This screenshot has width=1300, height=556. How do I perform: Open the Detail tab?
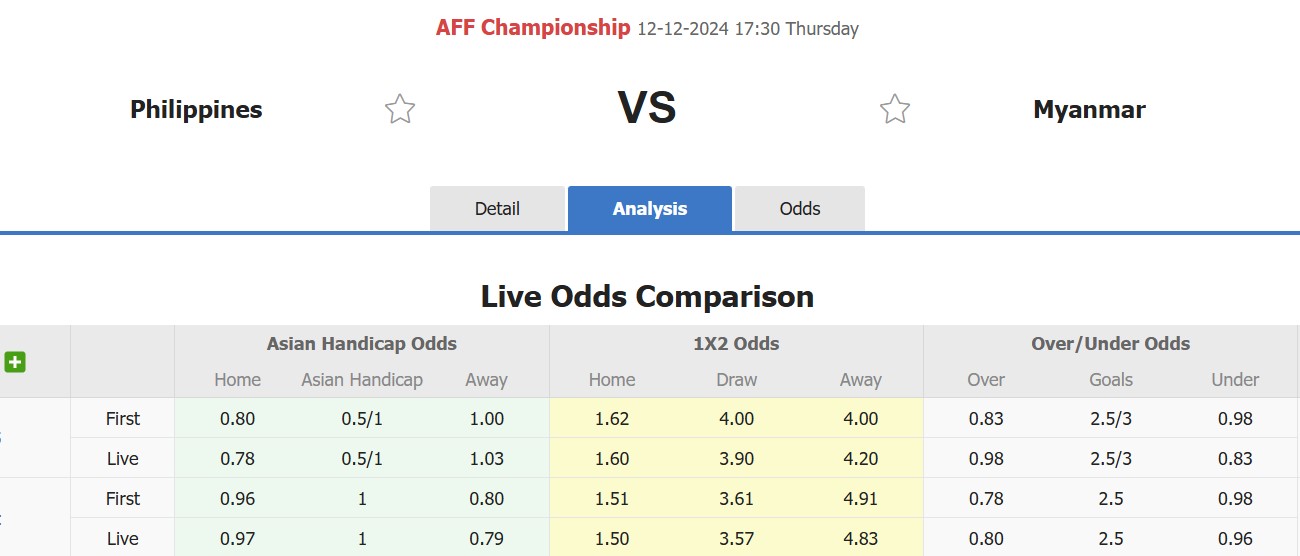(497, 209)
